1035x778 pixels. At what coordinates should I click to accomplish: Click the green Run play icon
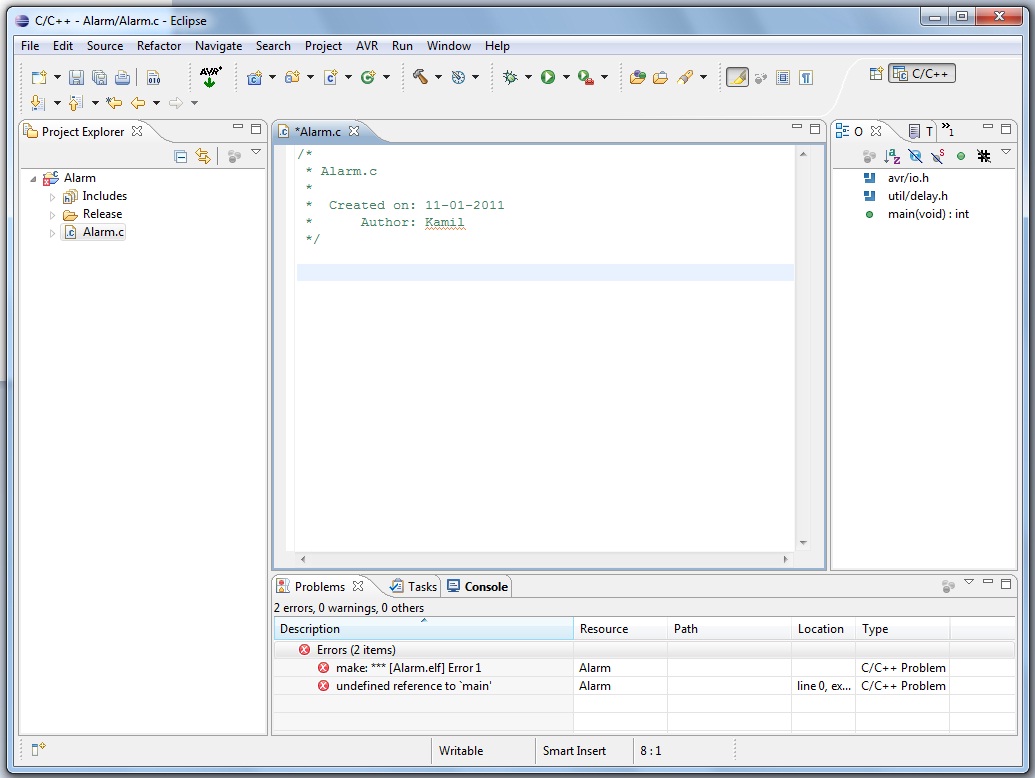pyautogui.click(x=548, y=77)
